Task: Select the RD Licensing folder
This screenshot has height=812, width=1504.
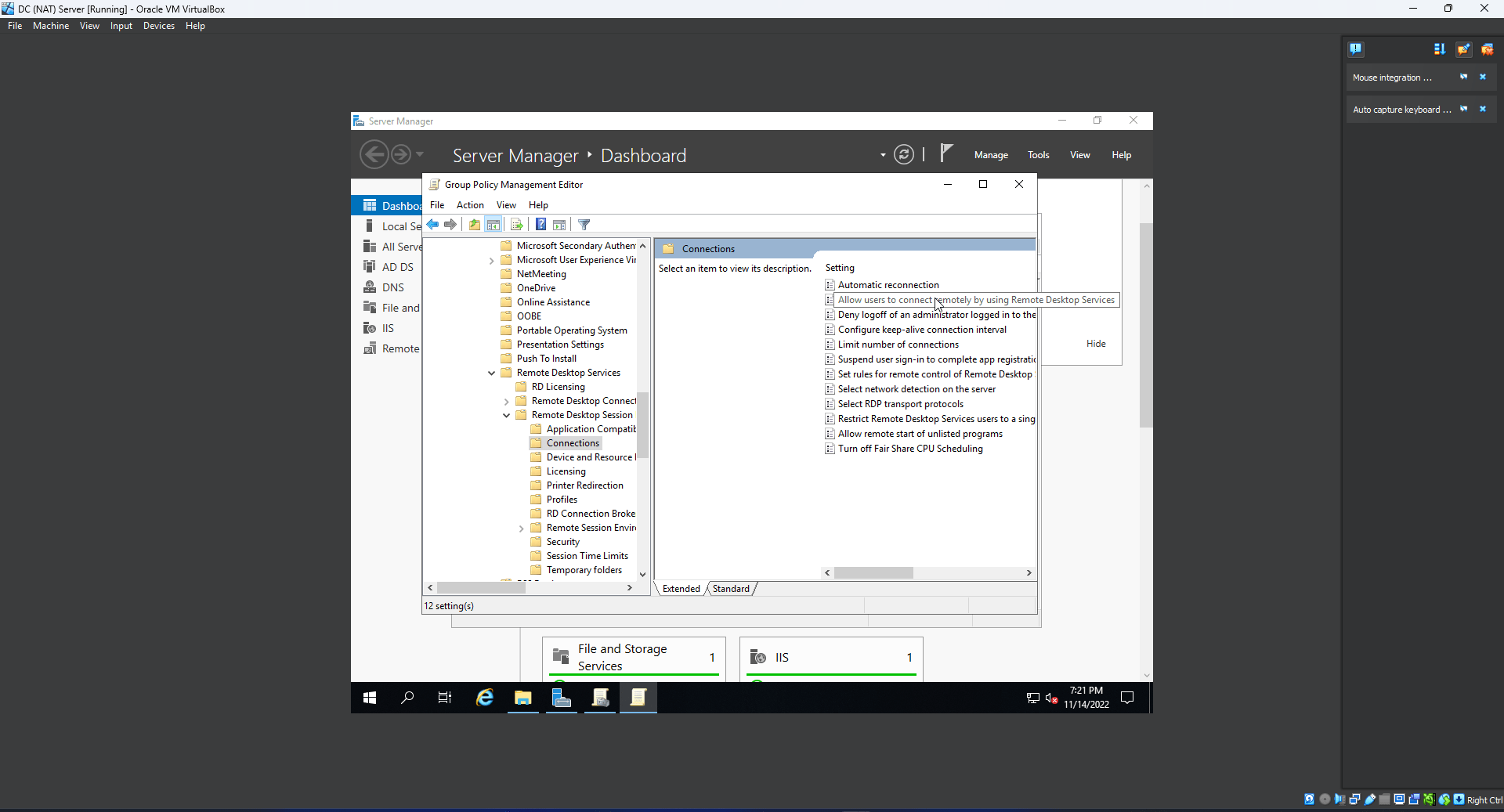Action: click(x=558, y=387)
